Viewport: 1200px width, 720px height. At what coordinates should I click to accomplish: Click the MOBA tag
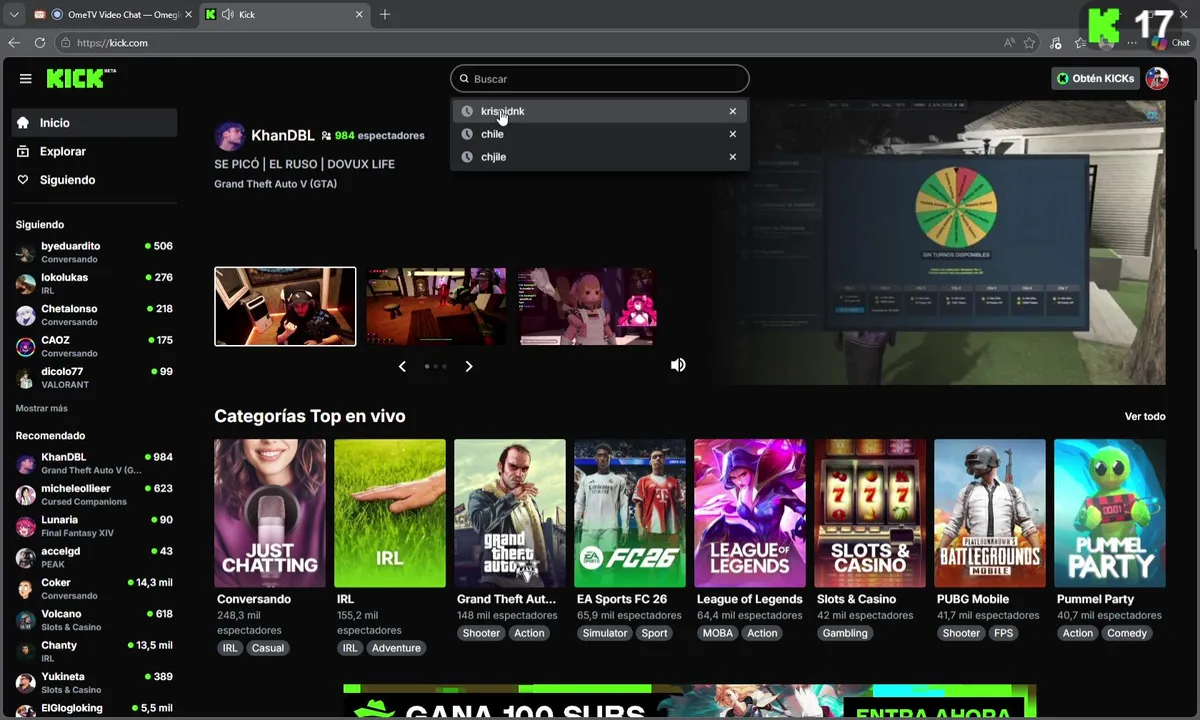pos(717,633)
